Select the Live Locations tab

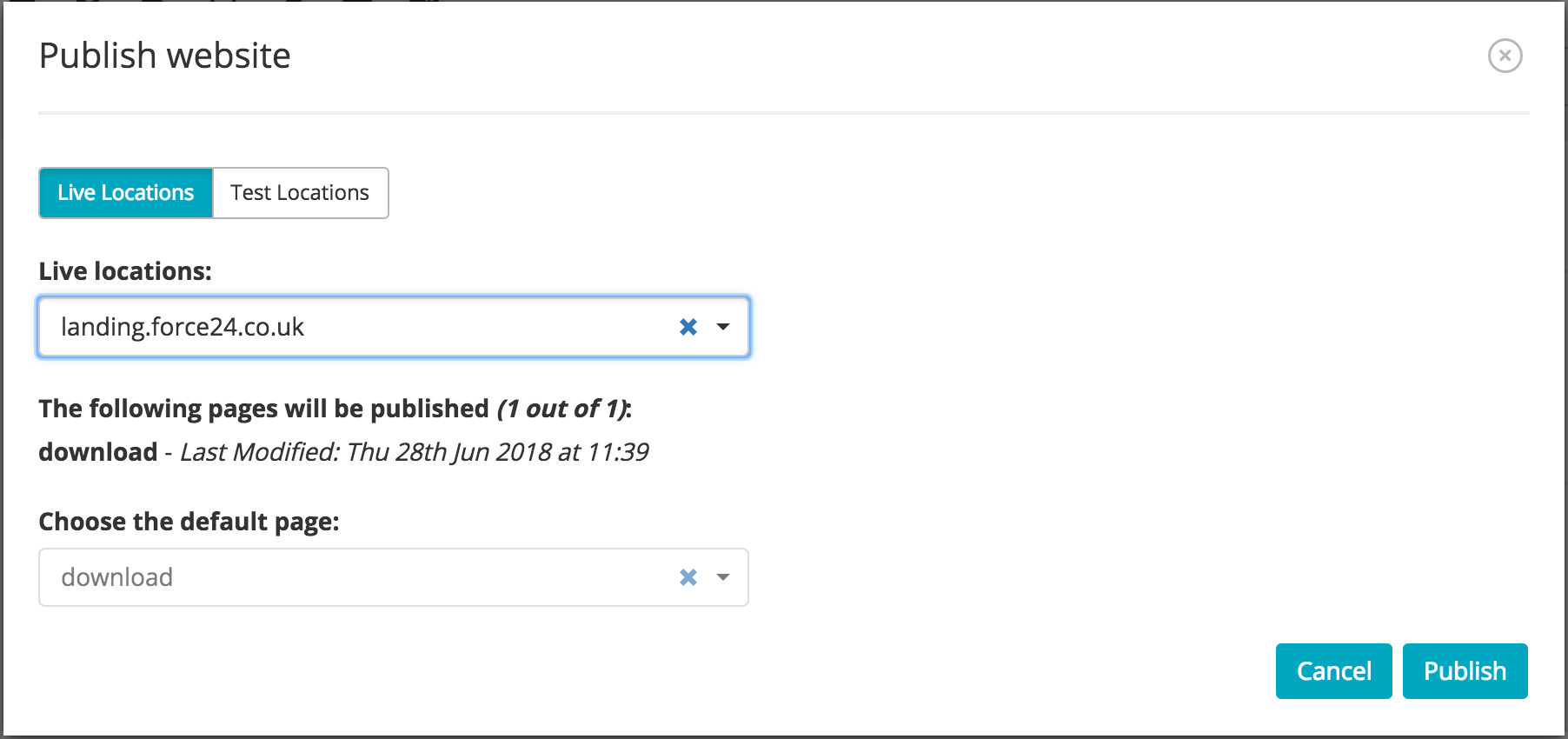[x=126, y=193]
